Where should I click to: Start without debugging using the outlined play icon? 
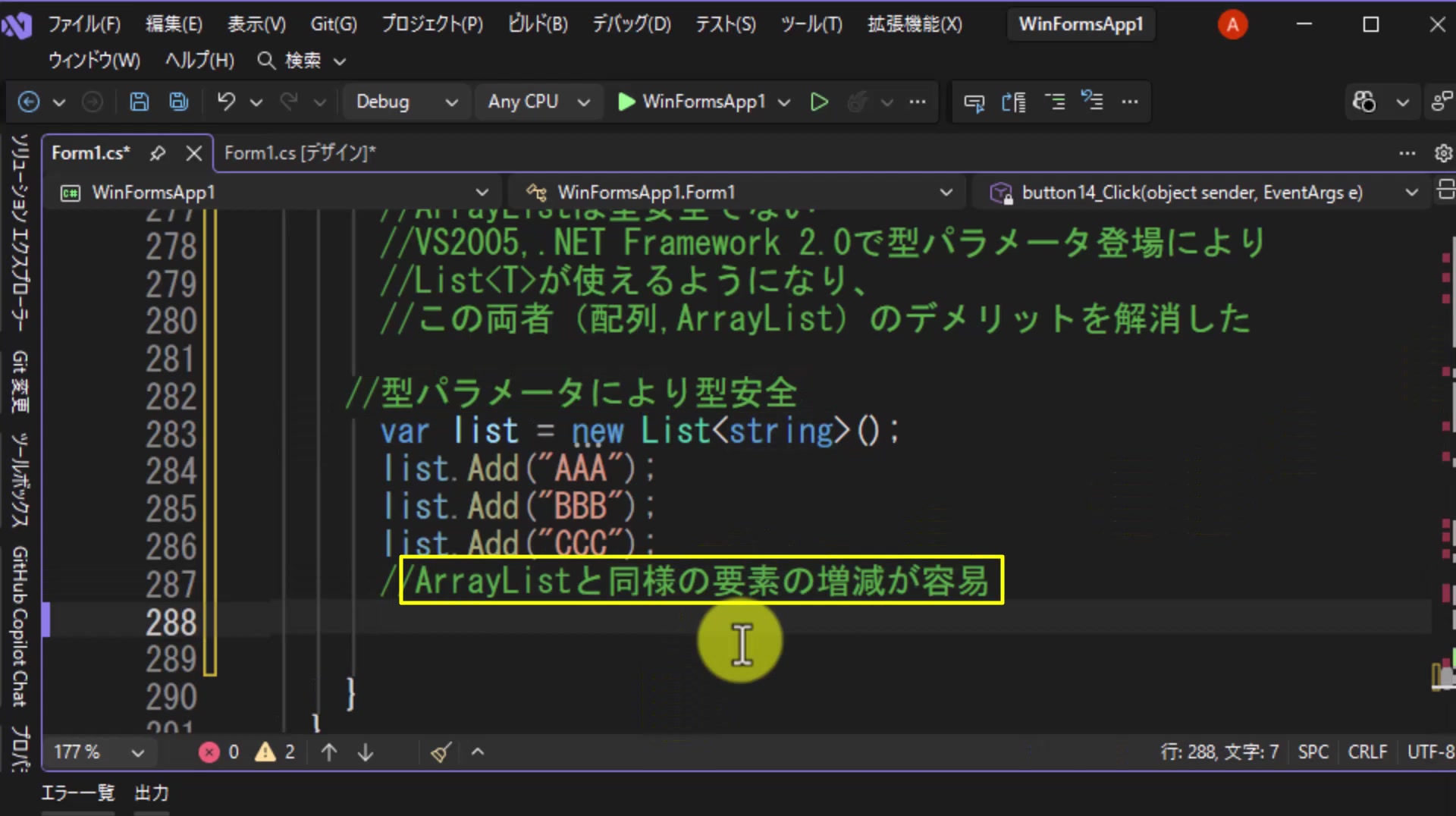pyautogui.click(x=819, y=102)
